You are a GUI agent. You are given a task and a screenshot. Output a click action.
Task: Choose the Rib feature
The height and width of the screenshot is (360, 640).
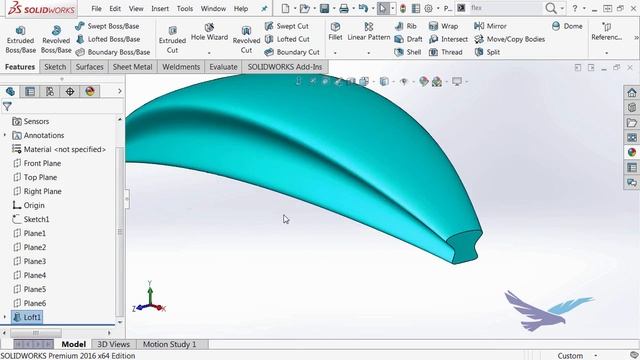pyautogui.click(x=406, y=26)
